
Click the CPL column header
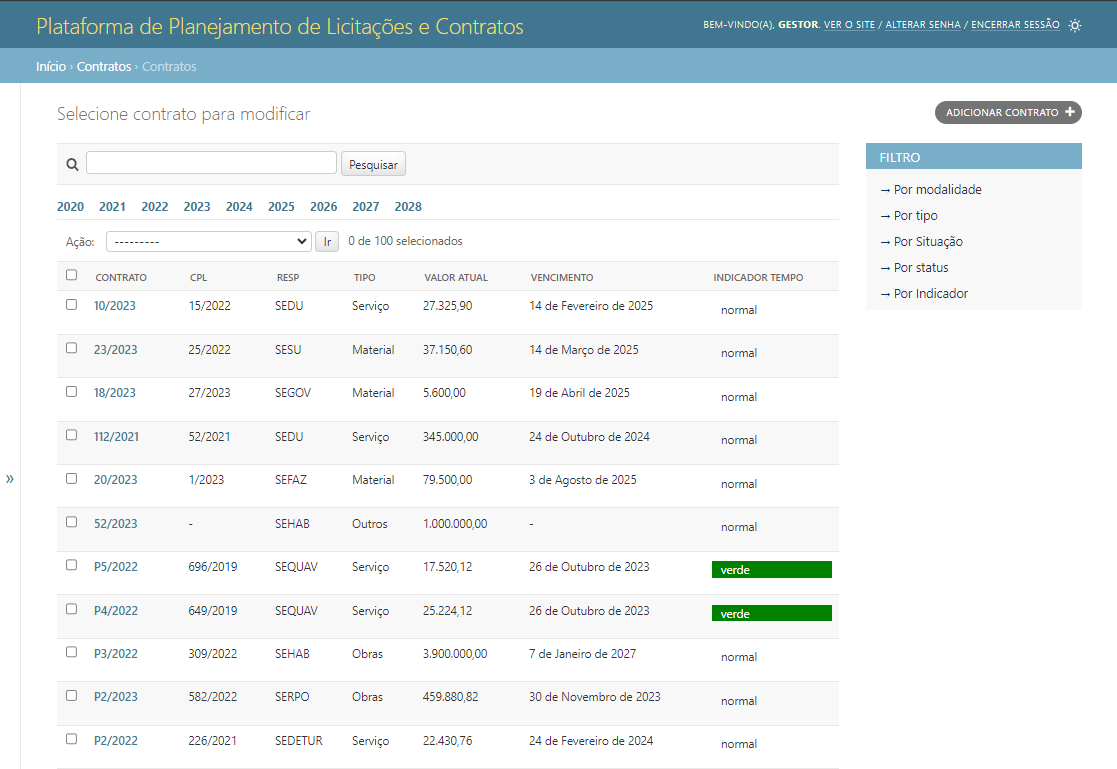199,277
